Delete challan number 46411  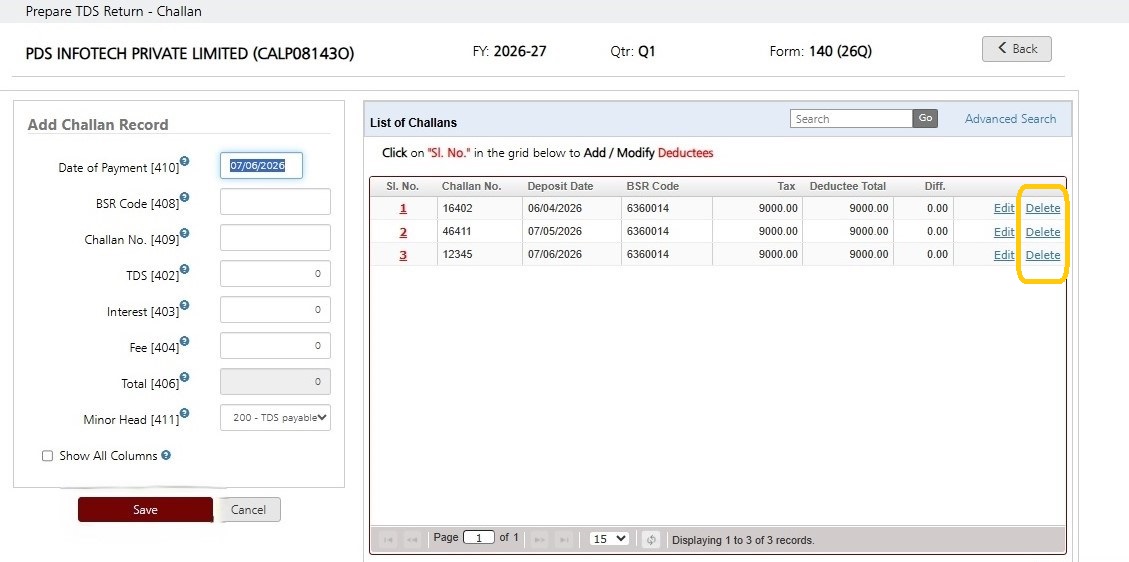point(1043,232)
